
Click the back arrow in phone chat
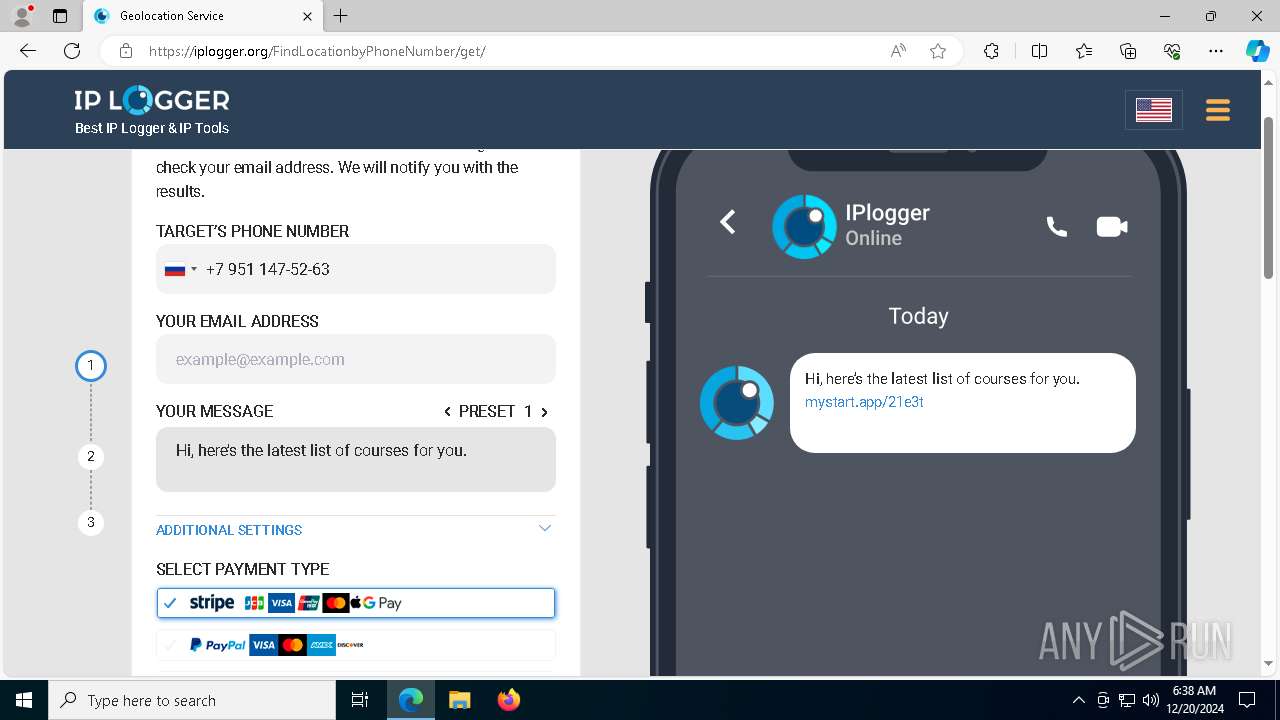point(728,222)
